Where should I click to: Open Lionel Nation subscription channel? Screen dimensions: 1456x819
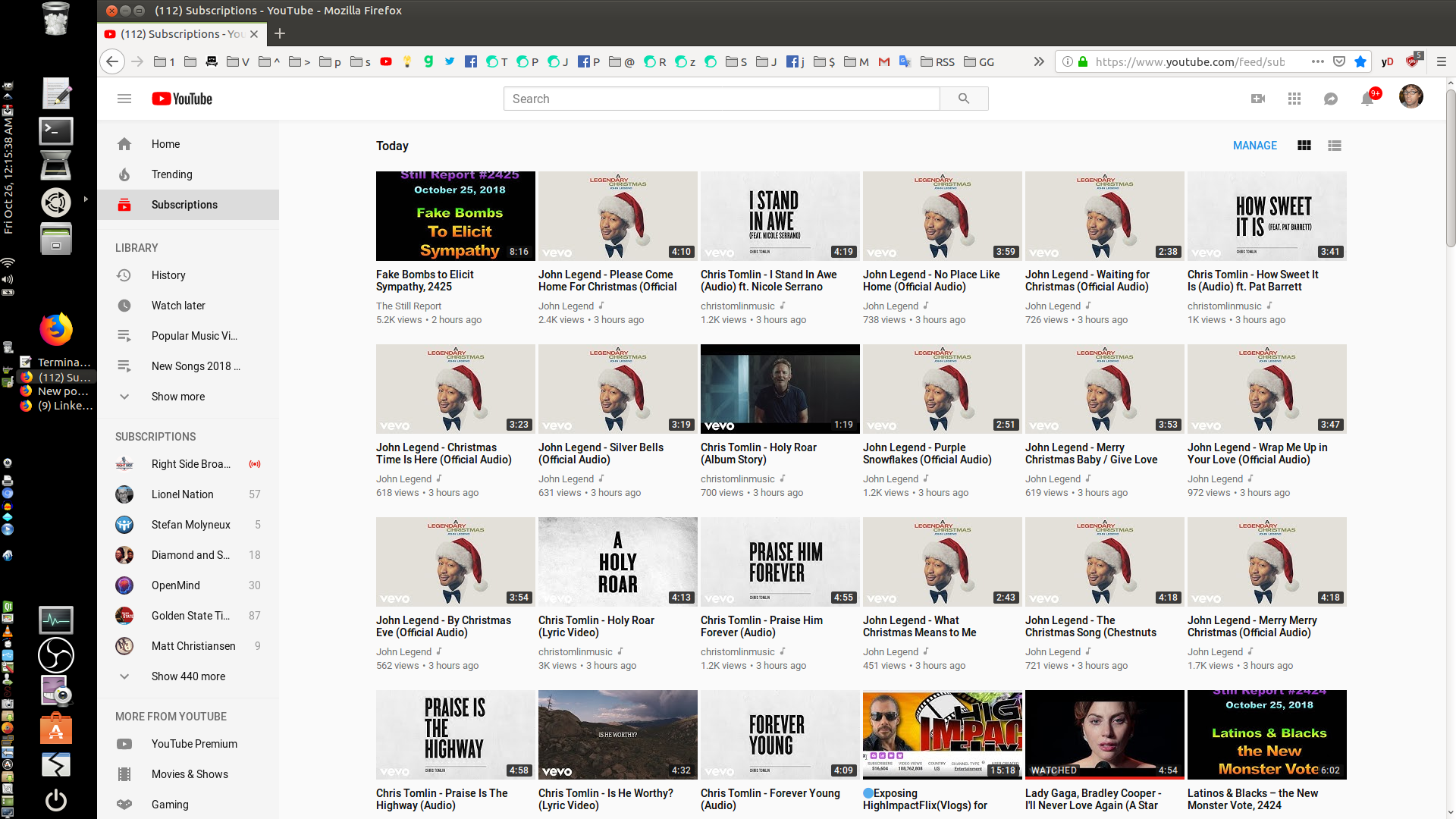[x=188, y=494]
